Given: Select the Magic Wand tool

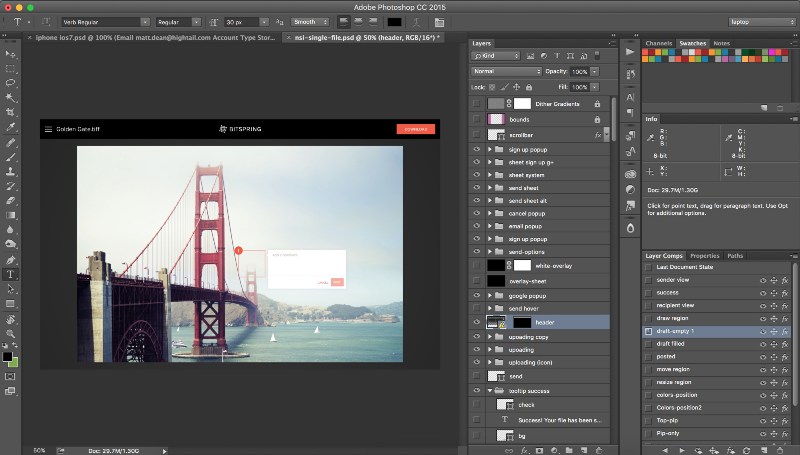Looking at the screenshot, I should point(10,97).
